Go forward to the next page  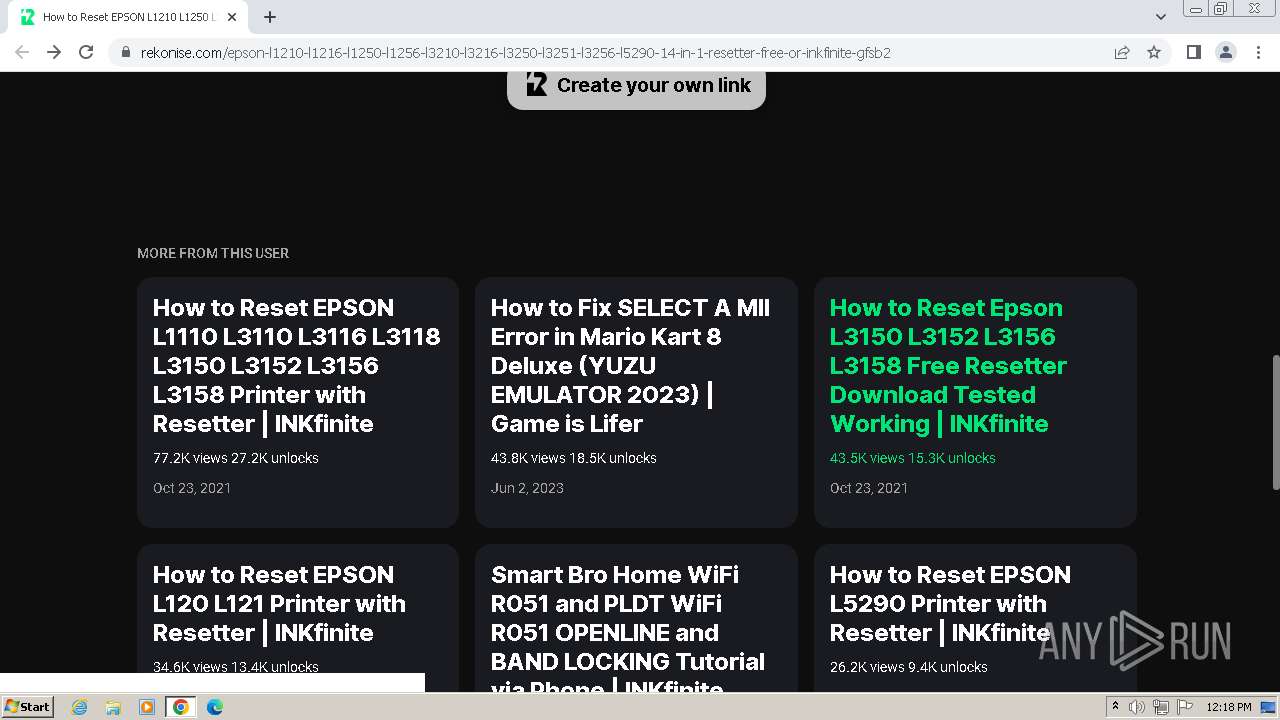click(x=54, y=52)
